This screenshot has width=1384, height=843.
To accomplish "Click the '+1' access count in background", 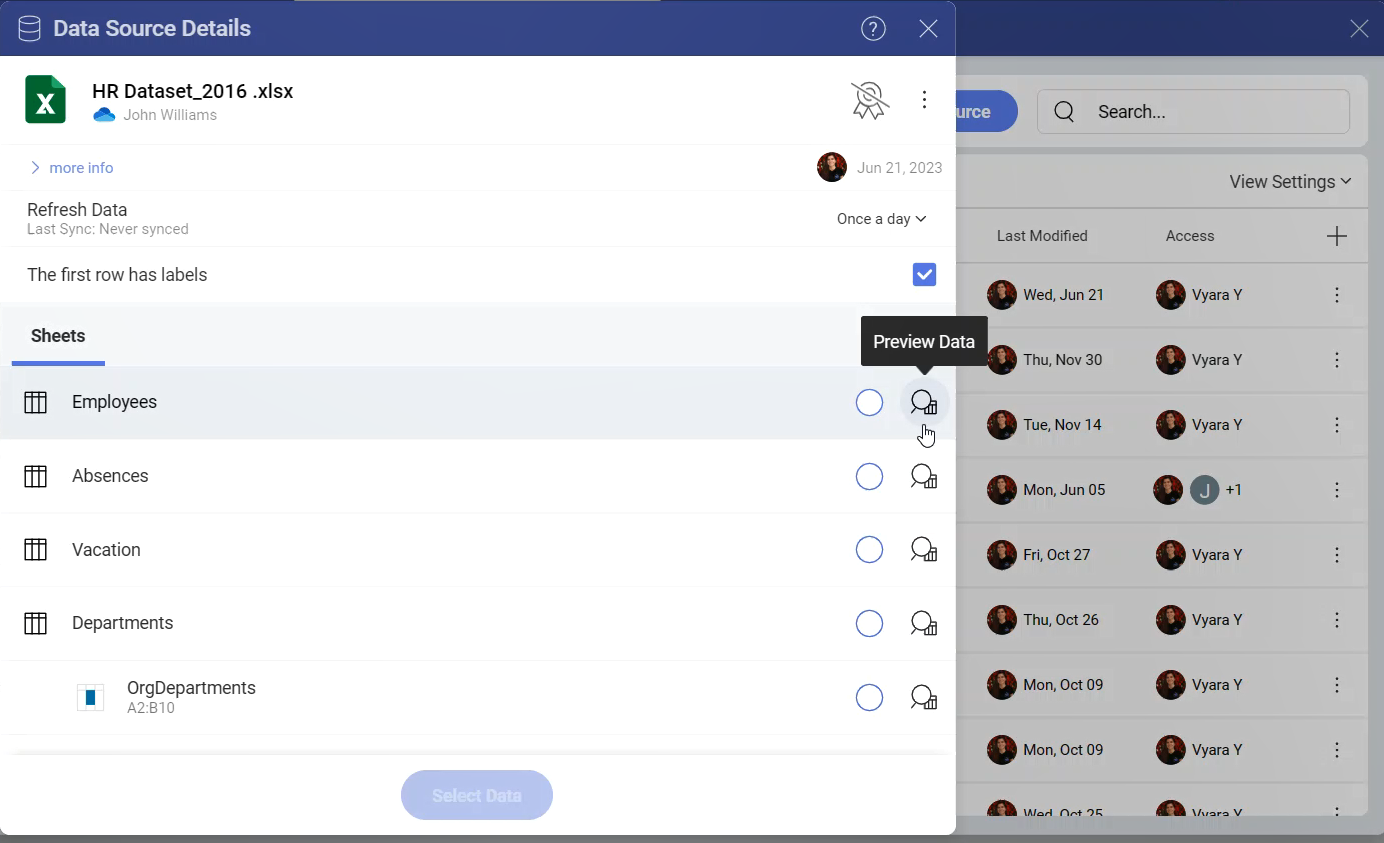I will [x=1234, y=490].
